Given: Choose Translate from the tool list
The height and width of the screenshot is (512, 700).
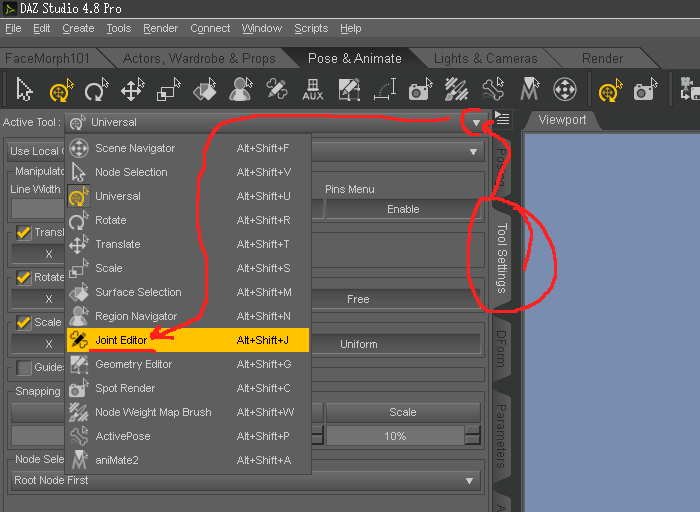Looking at the screenshot, I should (x=188, y=244).
